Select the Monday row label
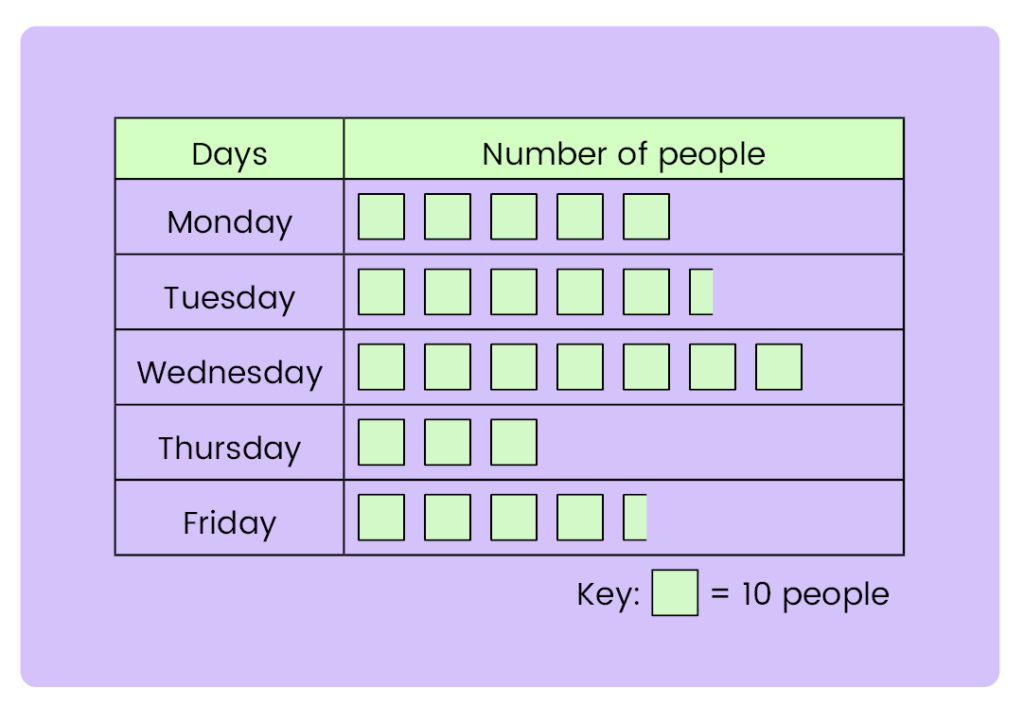The height and width of the screenshot is (706, 1024). tap(229, 221)
